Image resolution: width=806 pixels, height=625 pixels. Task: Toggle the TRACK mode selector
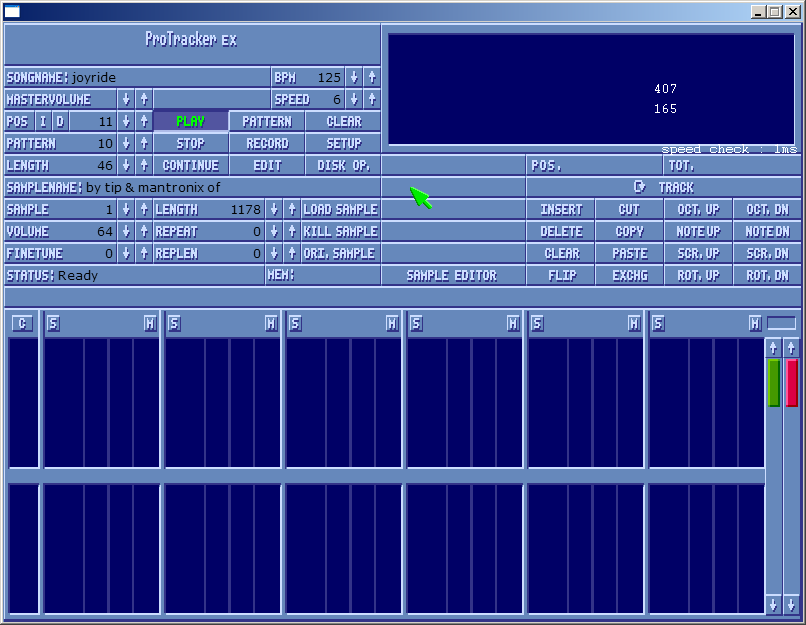coord(664,187)
